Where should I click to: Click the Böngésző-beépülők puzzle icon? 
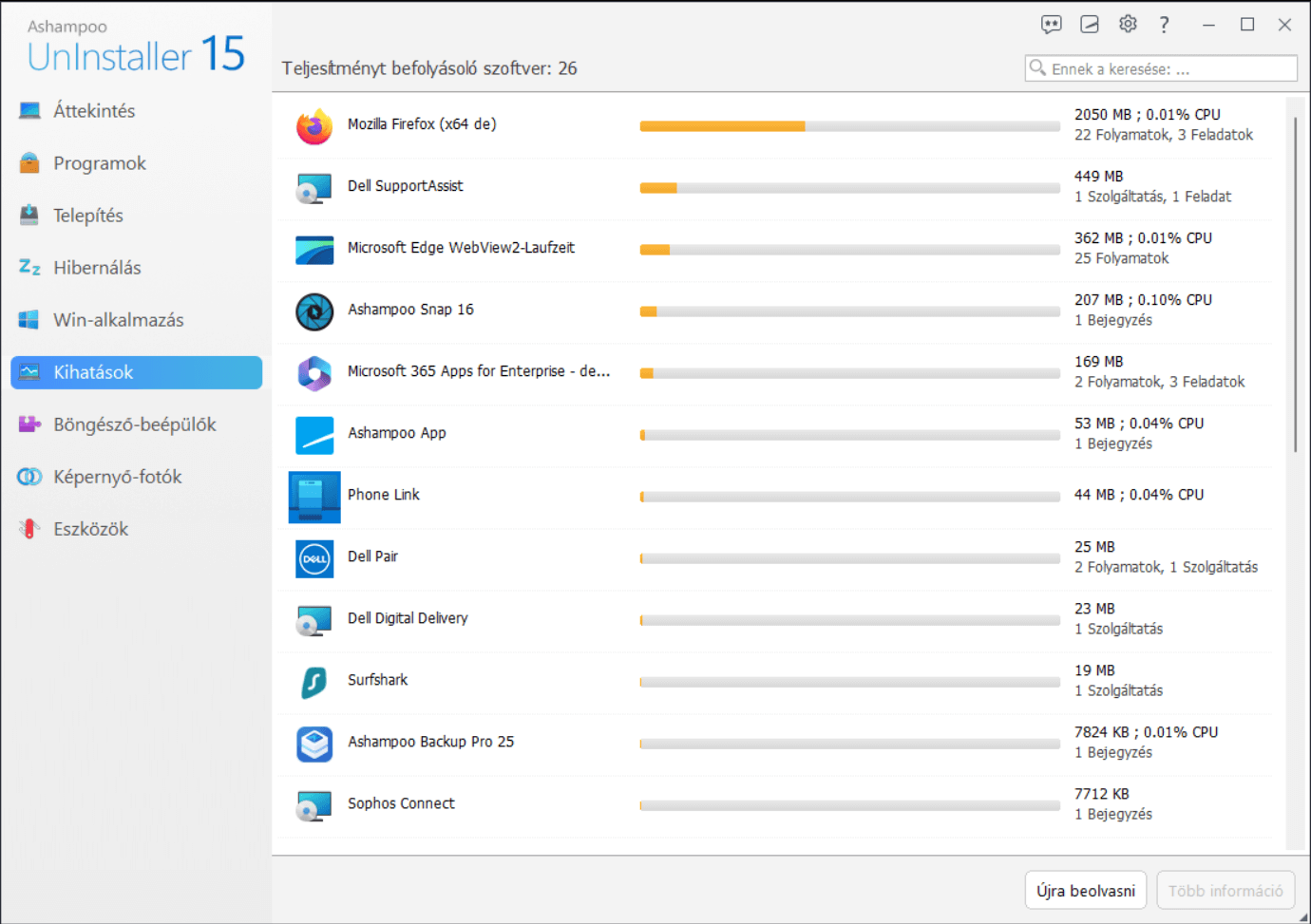tap(30, 424)
